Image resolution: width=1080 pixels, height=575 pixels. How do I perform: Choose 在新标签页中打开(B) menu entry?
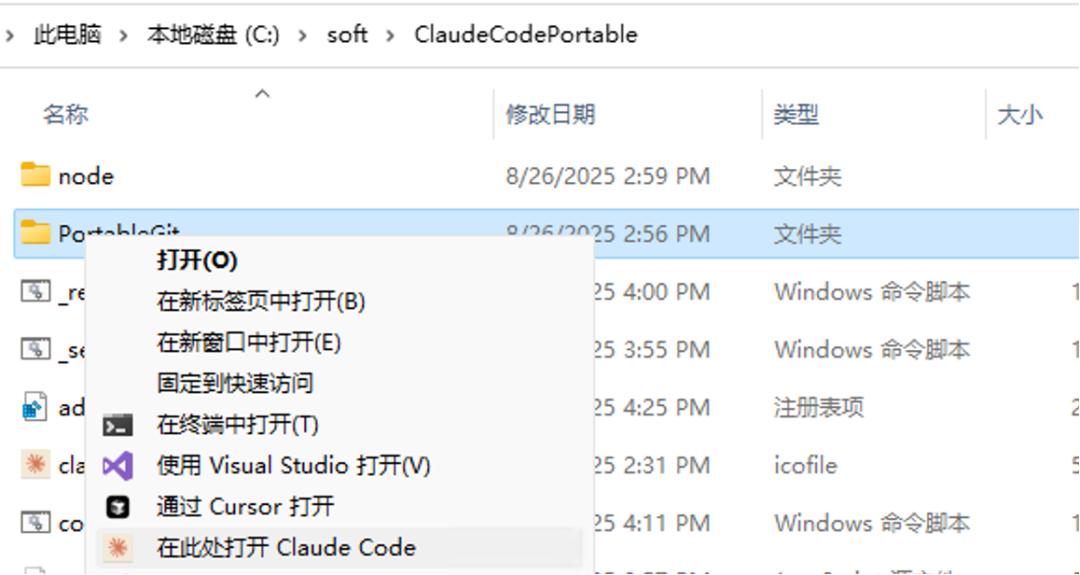[x=261, y=301]
